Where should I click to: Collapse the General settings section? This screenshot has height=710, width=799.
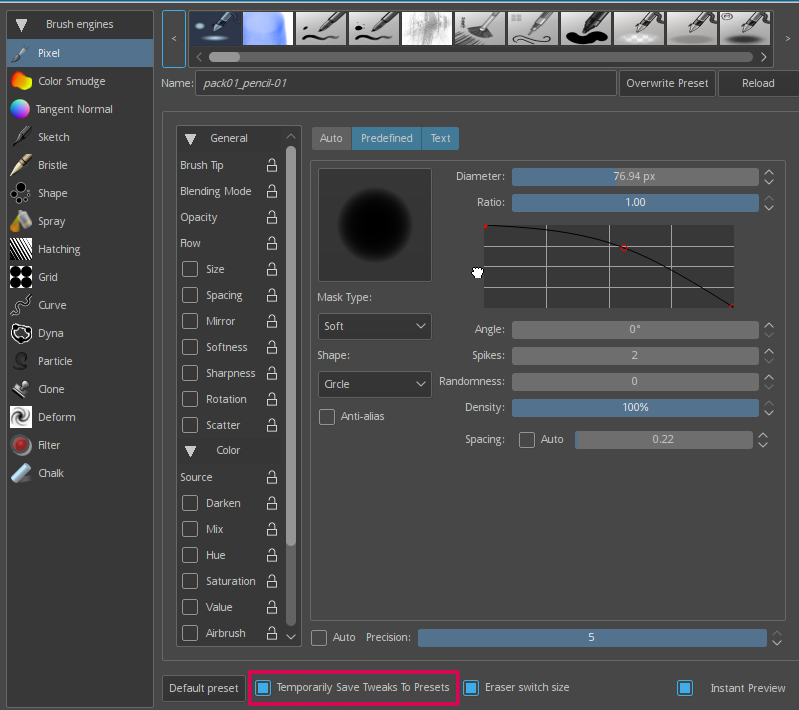click(191, 138)
